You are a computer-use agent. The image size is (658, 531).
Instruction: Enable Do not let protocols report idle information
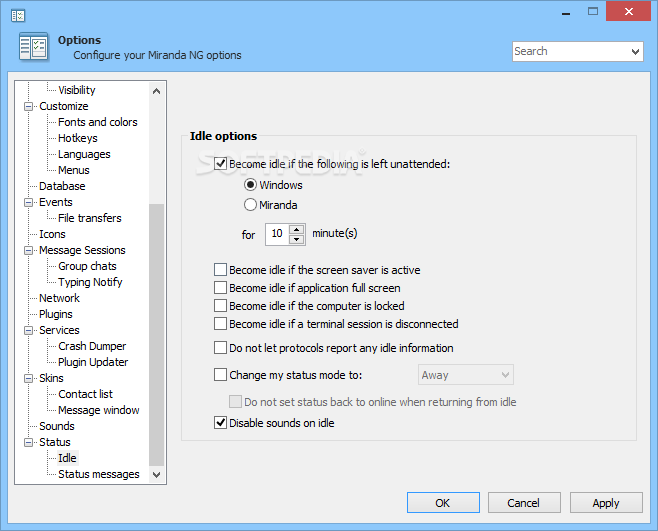tap(220, 348)
